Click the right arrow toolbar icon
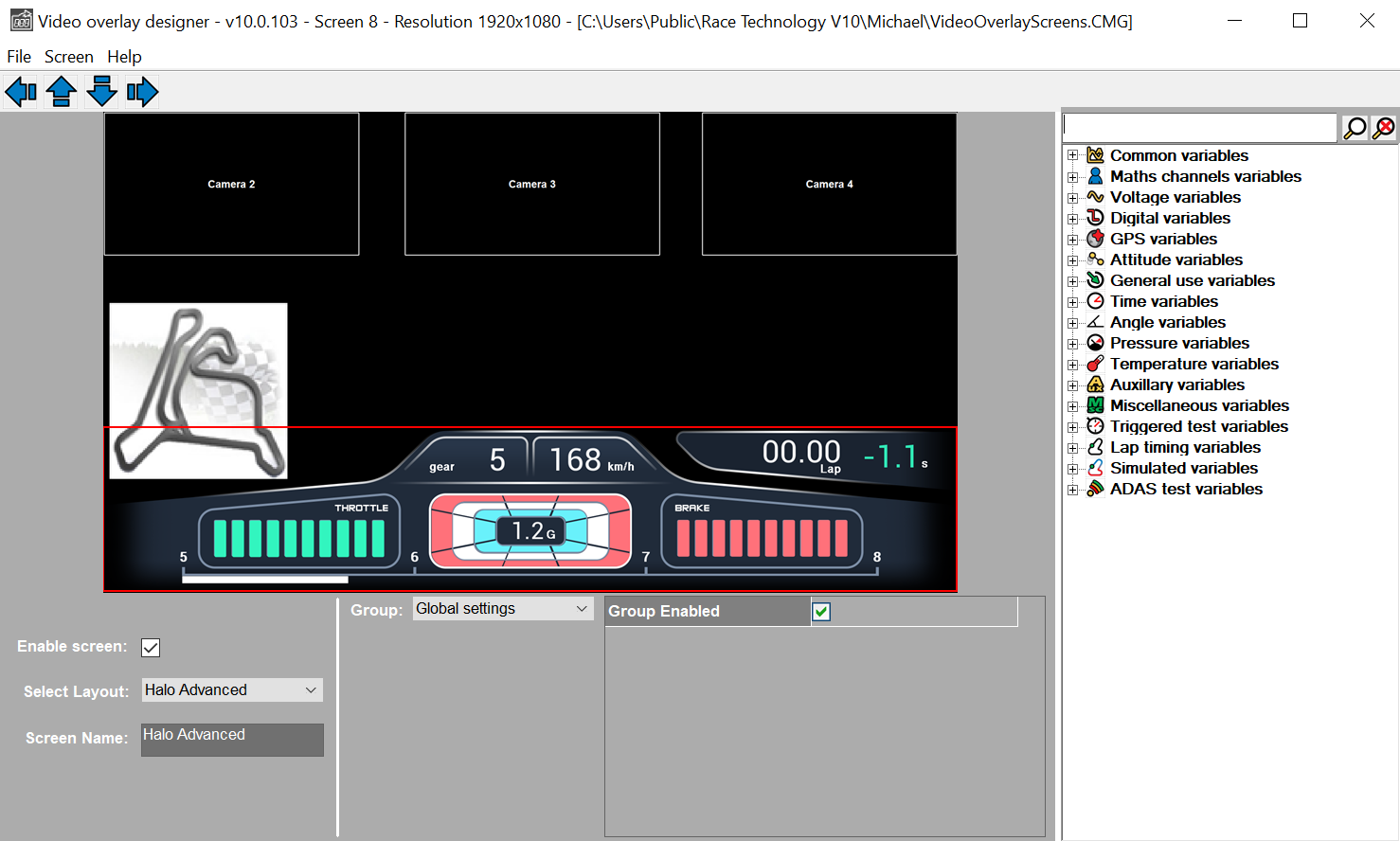Image resolution: width=1400 pixels, height=841 pixels. [x=142, y=92]
